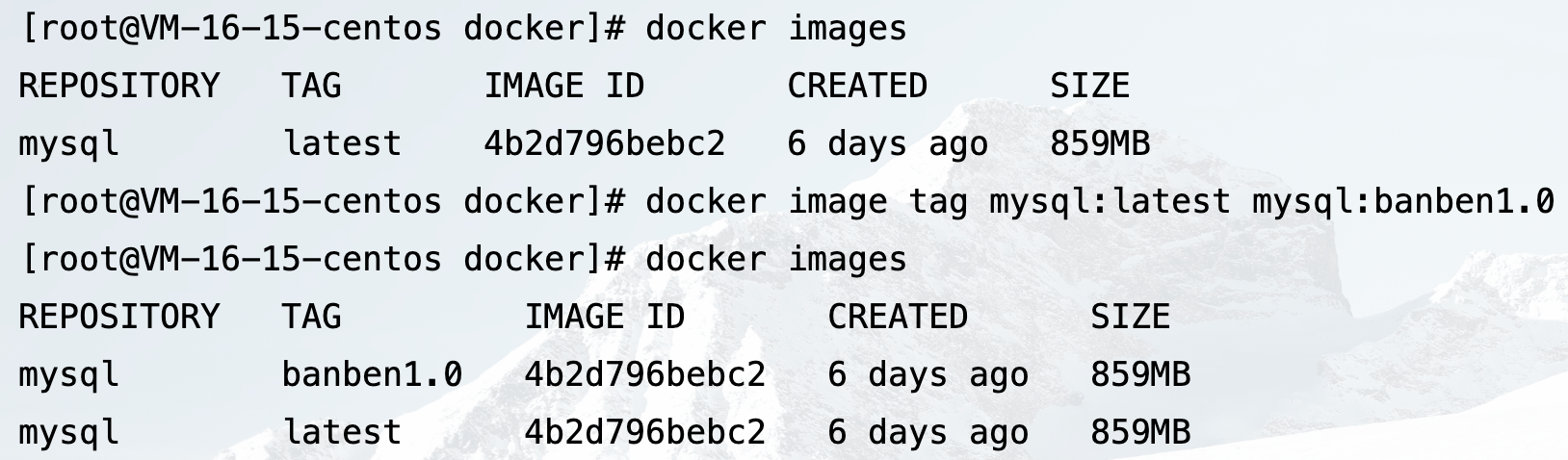Click 'mysql:latest' in the tag command
This screenshot has height=460, width=1568.
pos(1110,202)
